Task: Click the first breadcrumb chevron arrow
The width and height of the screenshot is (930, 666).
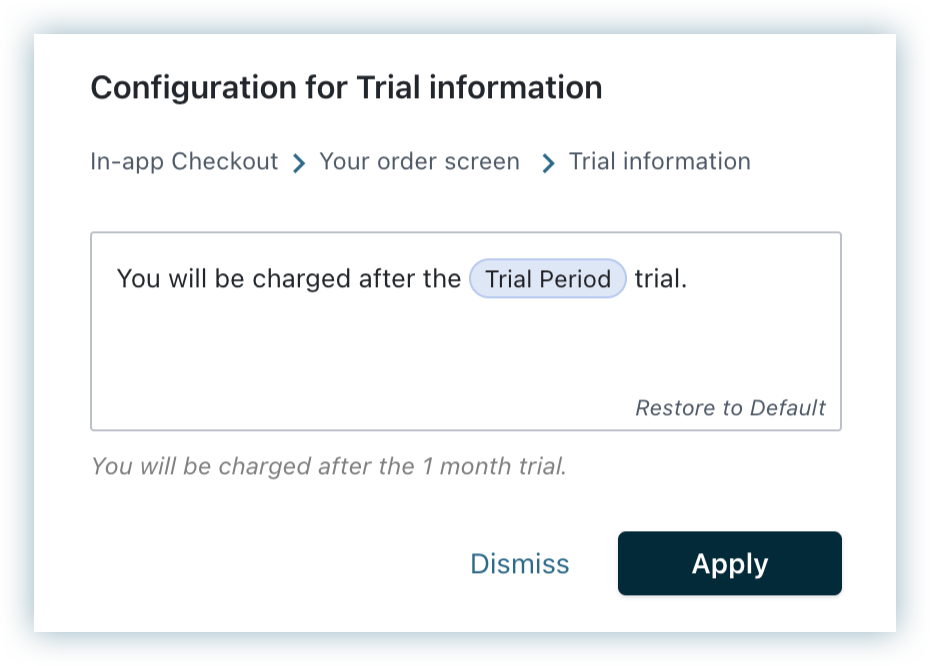Action: [298, 164]
